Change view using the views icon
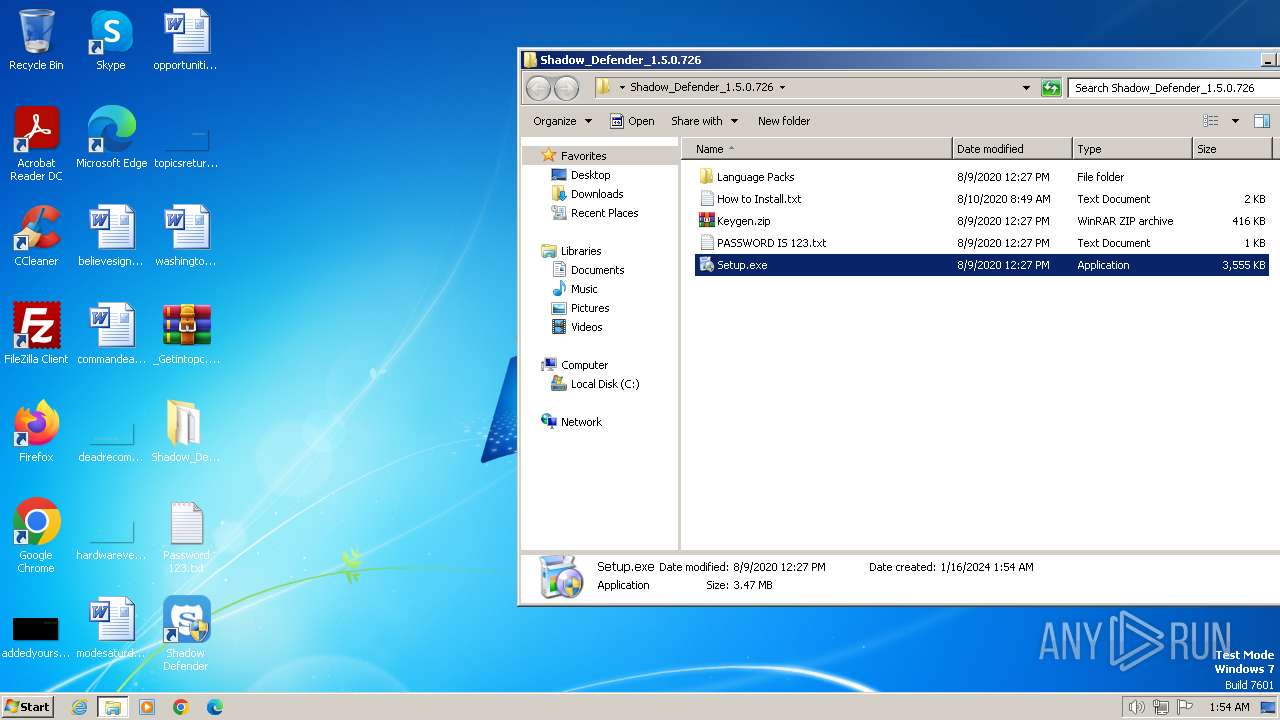This screenshot has width=1280, height=720. pyautogui.click(x=1211, y=121)
